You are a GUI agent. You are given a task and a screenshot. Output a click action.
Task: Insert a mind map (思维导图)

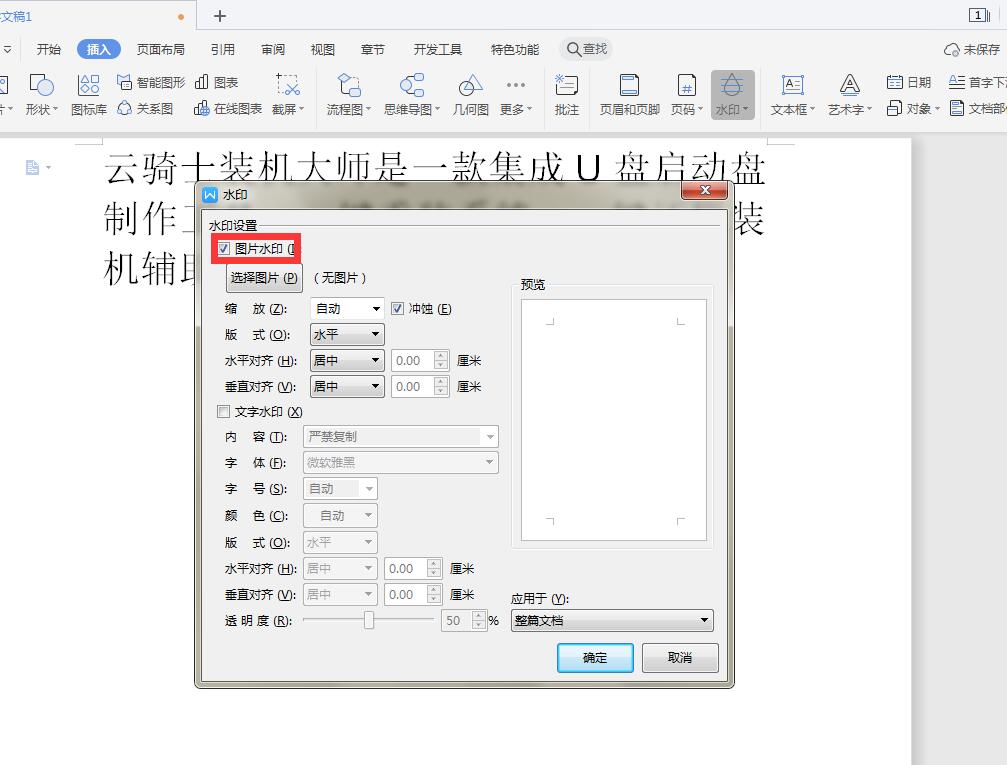412,94
